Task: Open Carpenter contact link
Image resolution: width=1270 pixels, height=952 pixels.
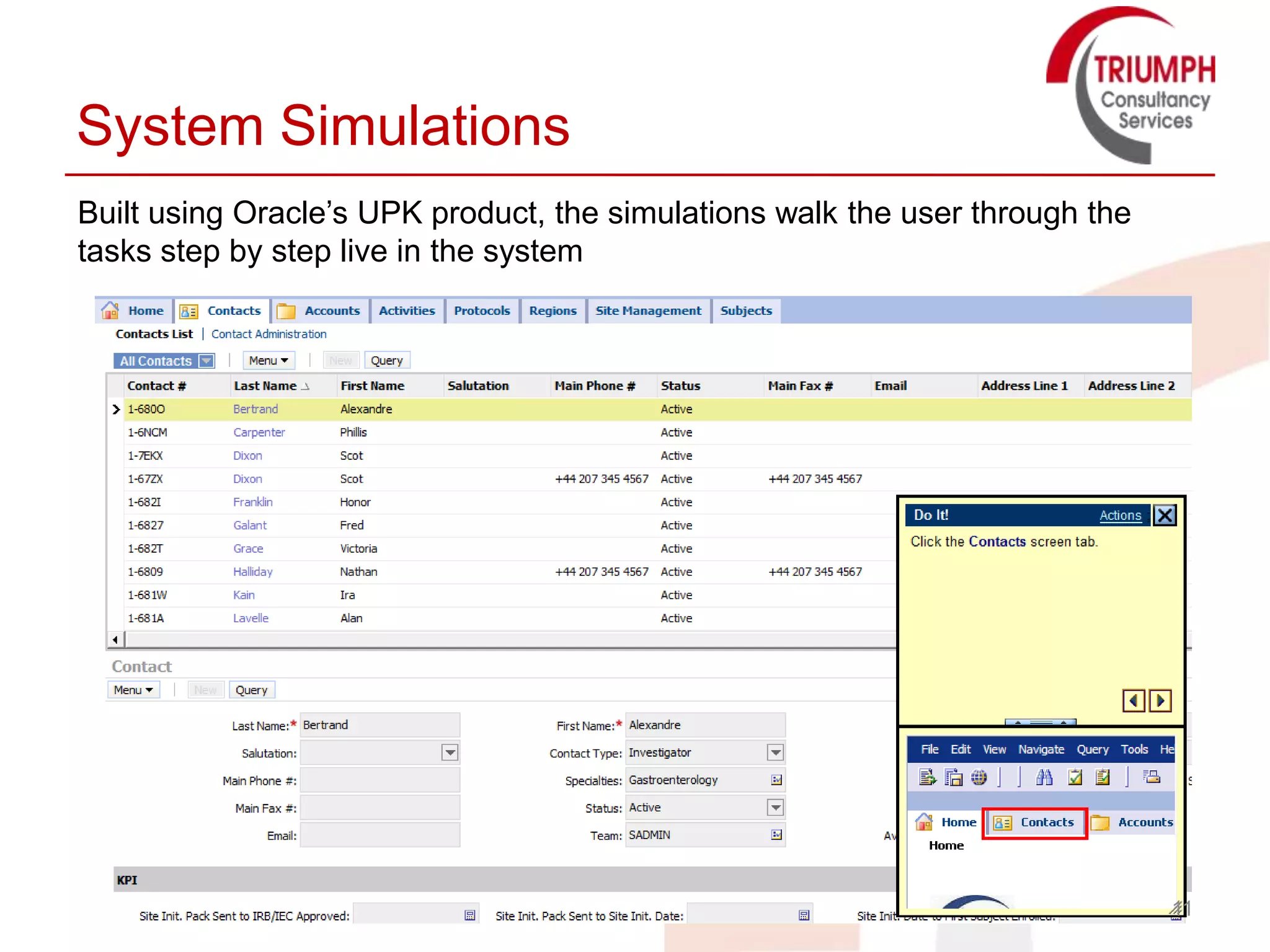Action: pos(259,433)
